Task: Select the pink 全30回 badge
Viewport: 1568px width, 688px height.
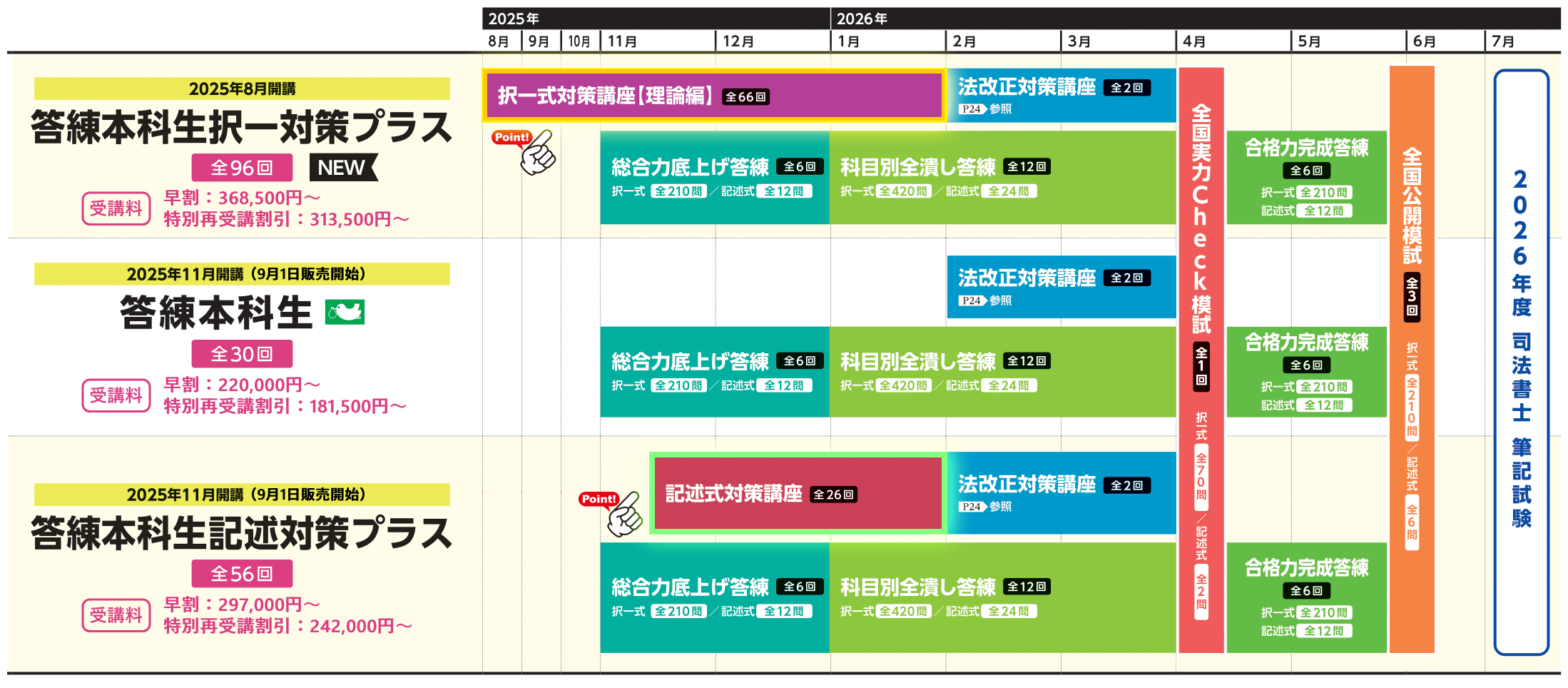Action: pyautogui.click(x=242, y=354)
